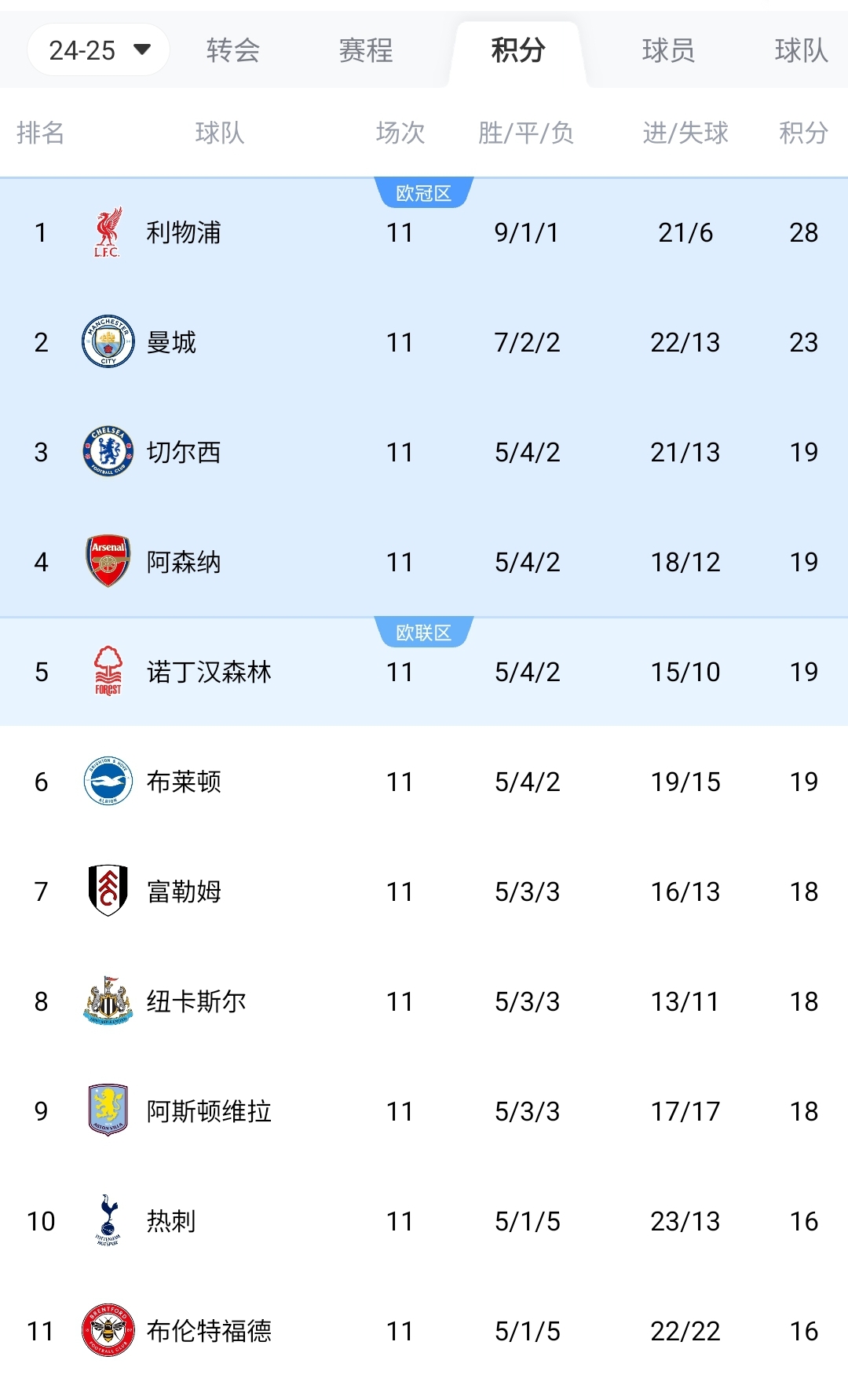Select the Chelsea club crest
Image resolution: width=848 pixels, height=1400 pixels.
[108, 452]
